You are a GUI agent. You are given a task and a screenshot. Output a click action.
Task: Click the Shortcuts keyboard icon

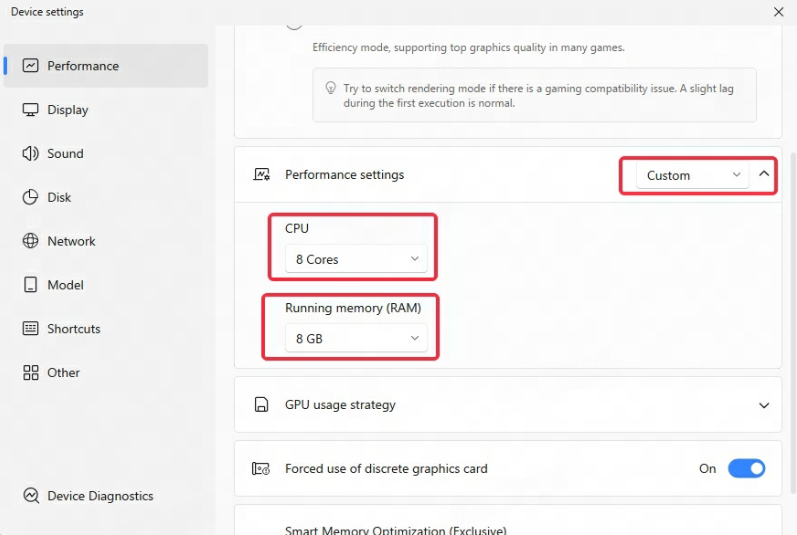pos(30,328)
